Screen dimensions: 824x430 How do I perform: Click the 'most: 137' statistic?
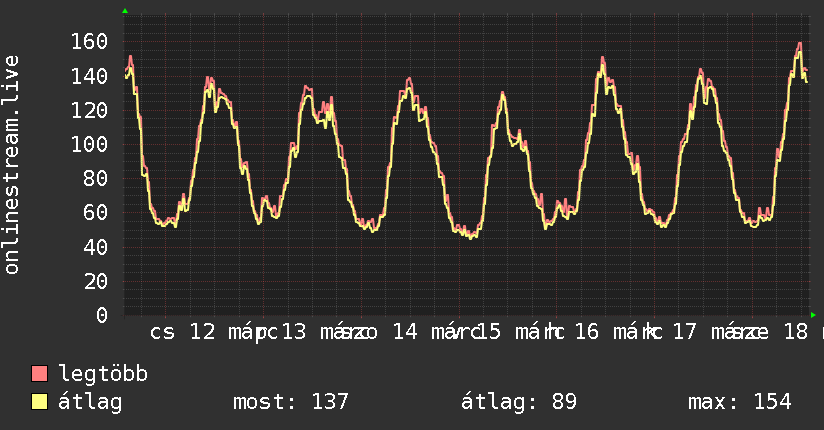pos(291,402)
